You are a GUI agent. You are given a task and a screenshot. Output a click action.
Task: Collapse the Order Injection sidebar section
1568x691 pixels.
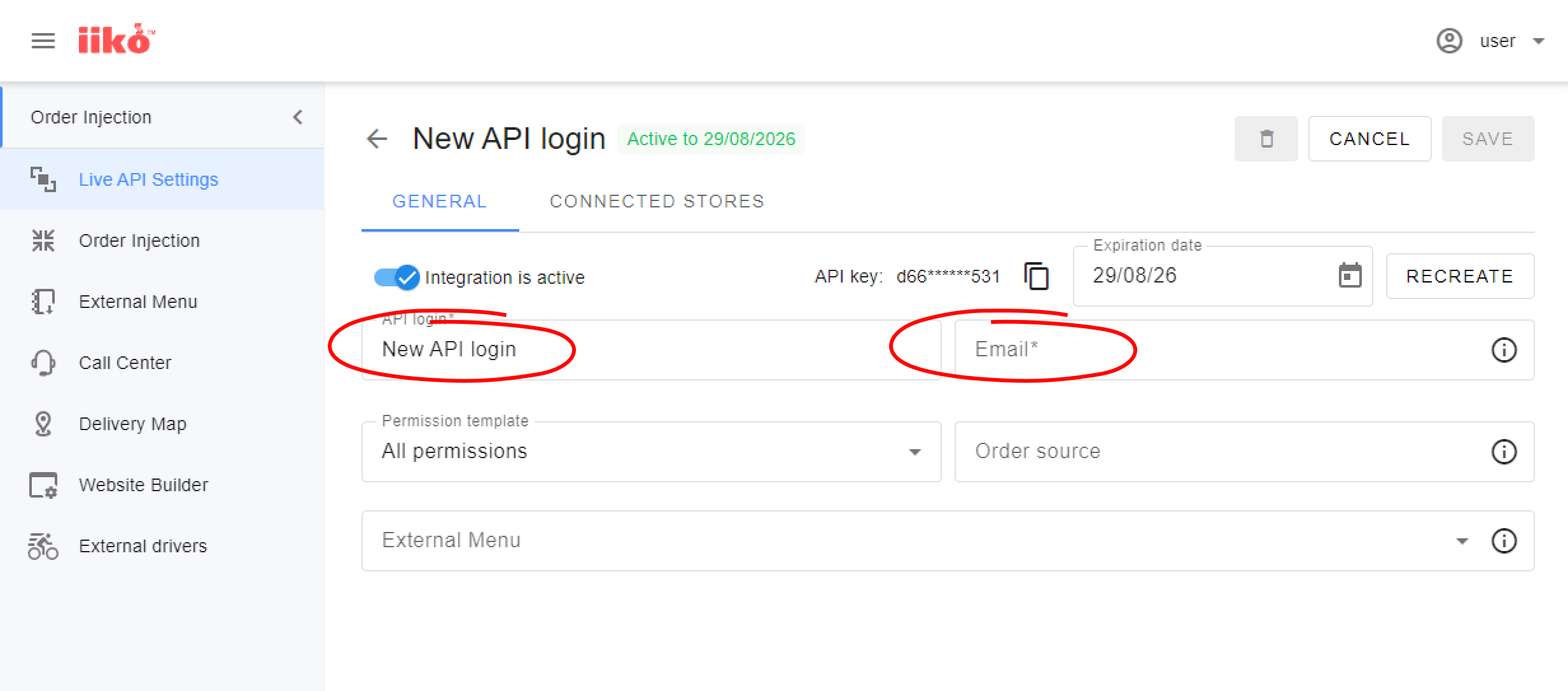(298, 117)
